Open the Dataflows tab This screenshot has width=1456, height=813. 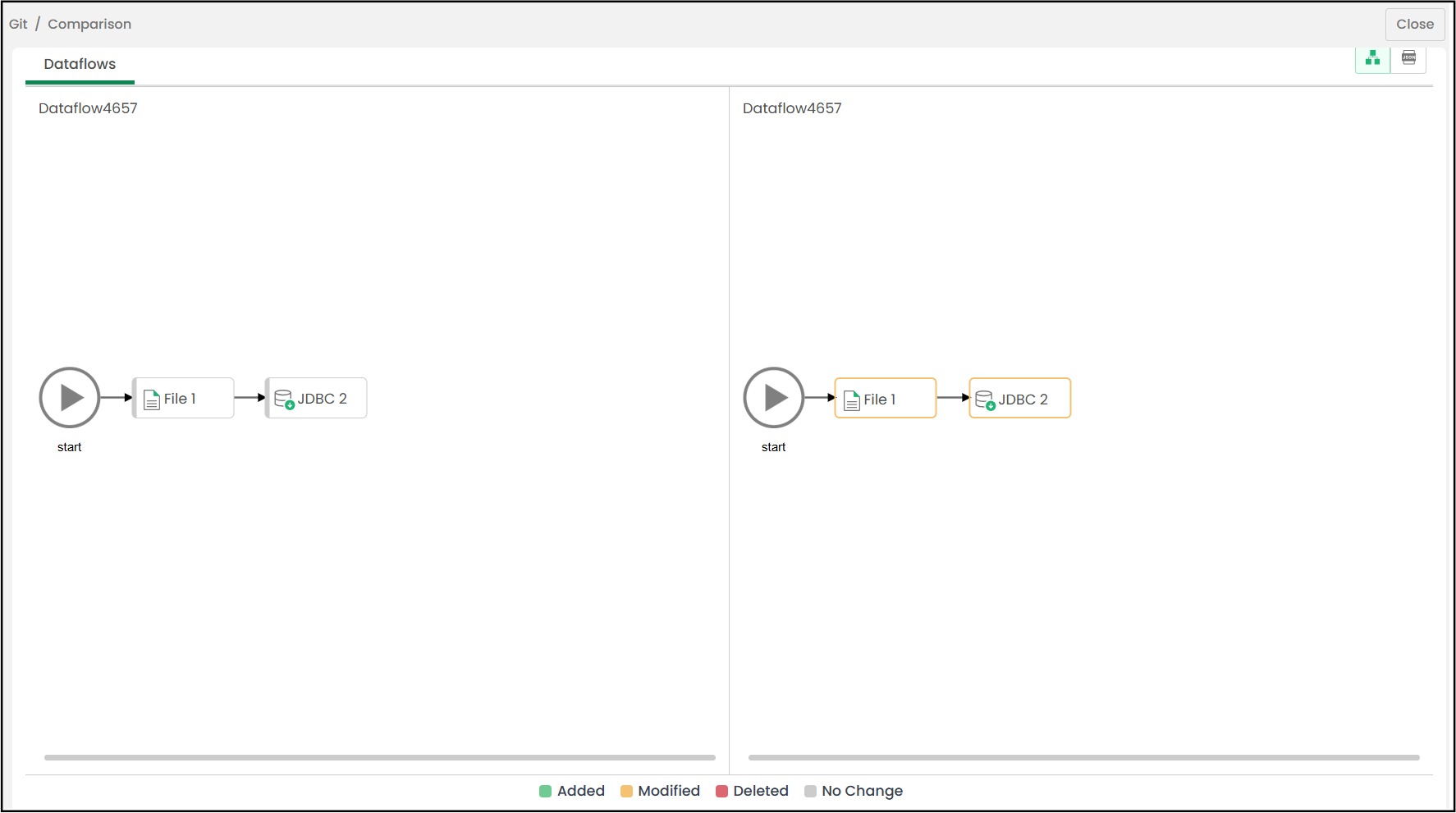80,64
